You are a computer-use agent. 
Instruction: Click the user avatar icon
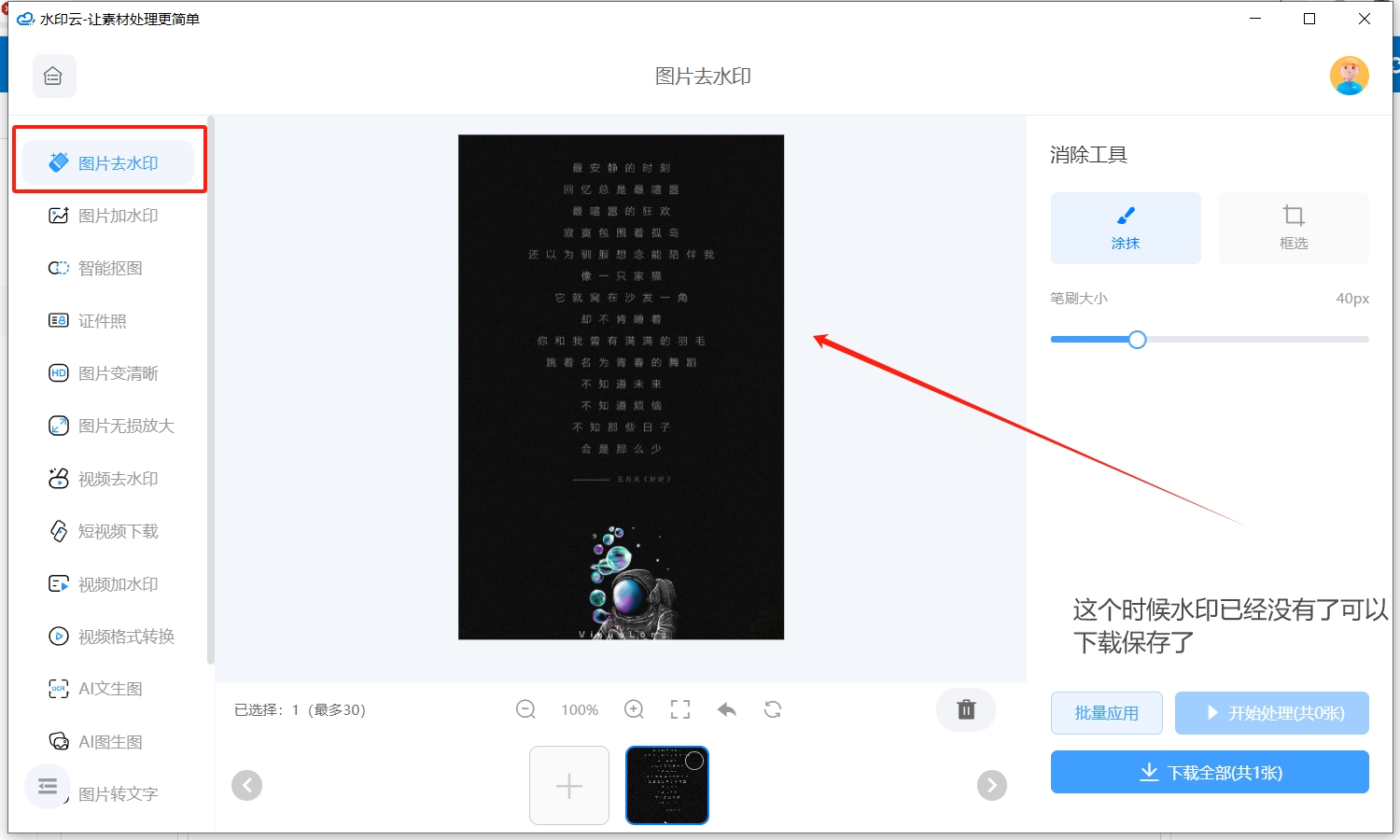(x=1349, y=76)
